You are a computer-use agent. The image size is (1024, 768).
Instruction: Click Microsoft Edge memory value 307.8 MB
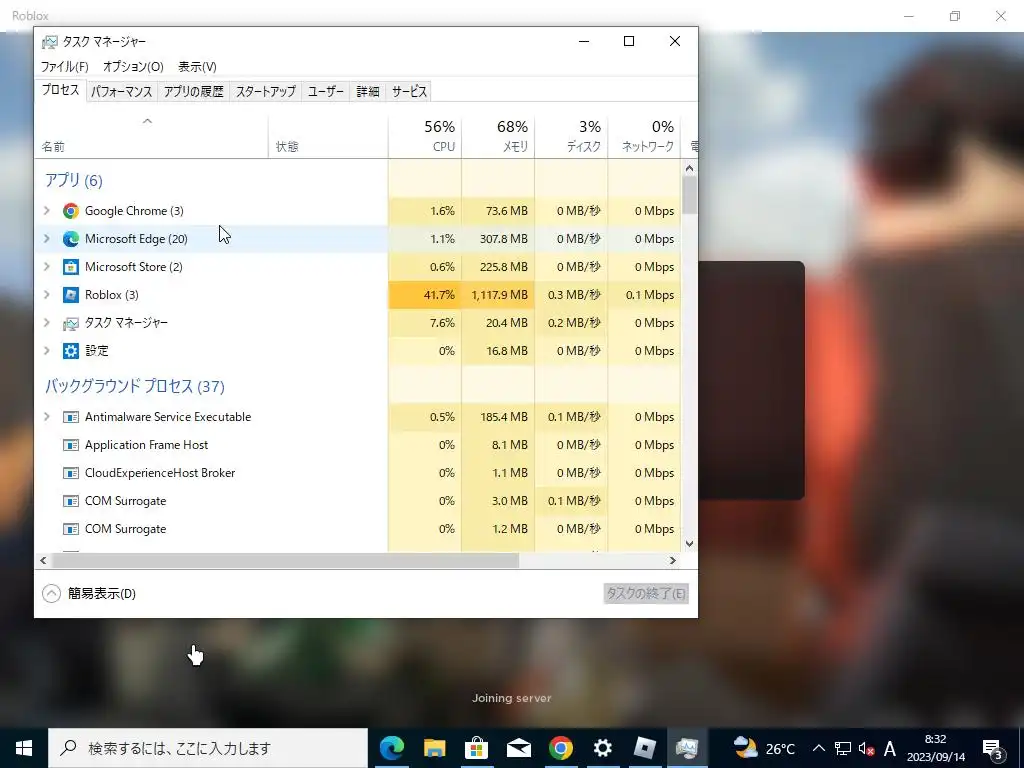pos(498,239)
